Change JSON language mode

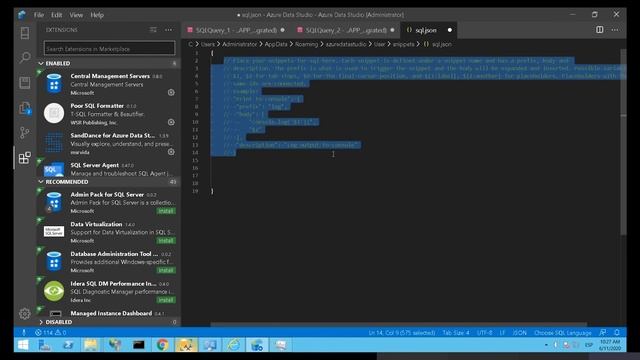[520, 333]
